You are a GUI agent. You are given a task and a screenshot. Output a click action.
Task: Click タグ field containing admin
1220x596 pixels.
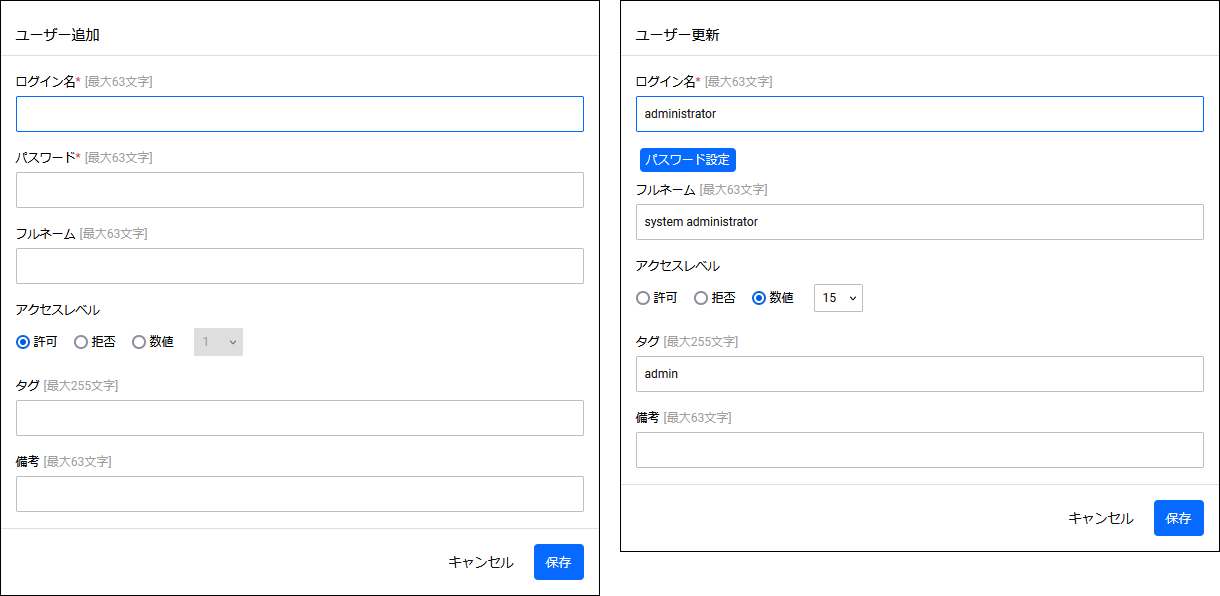pos(920,374)
